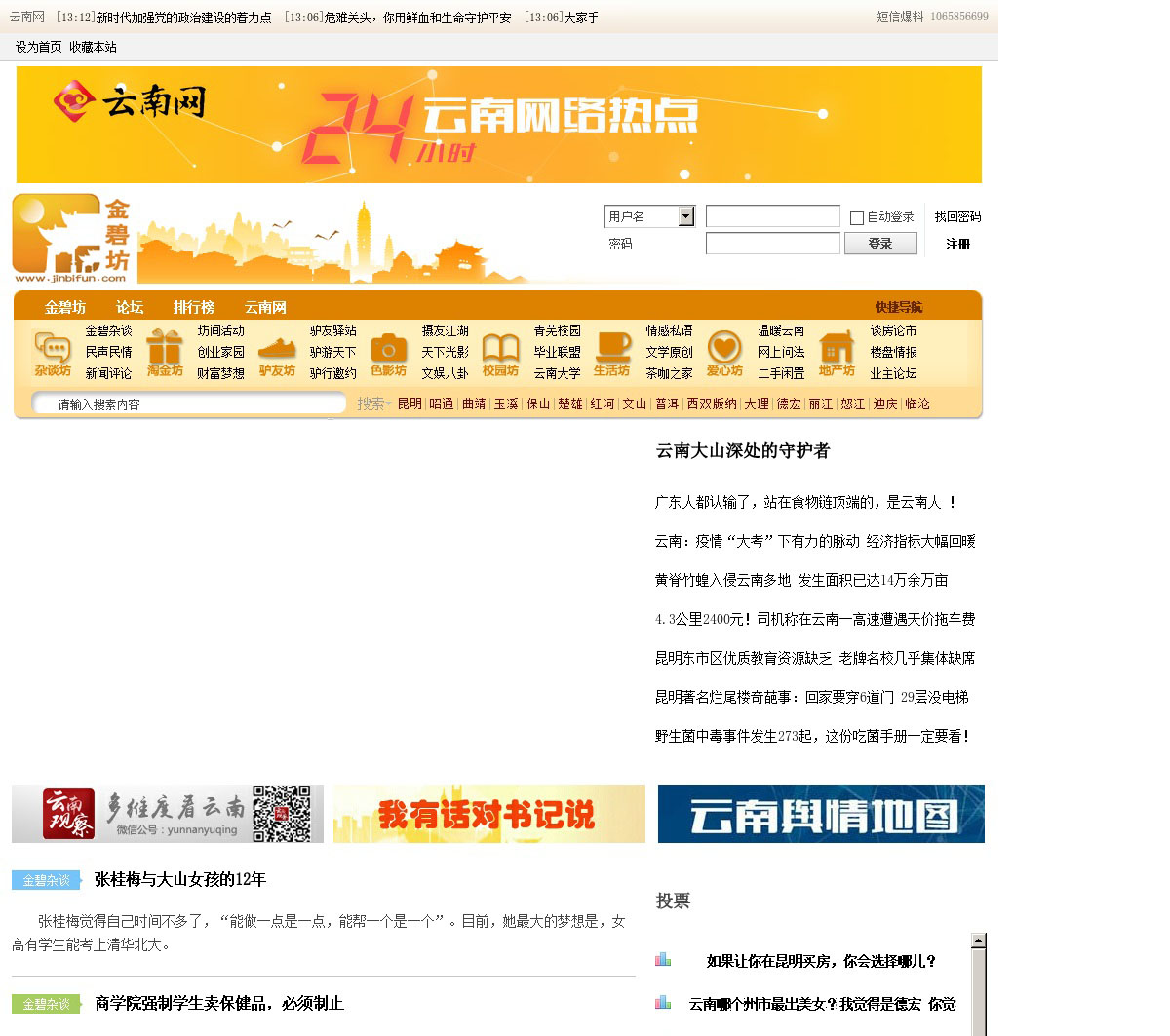Open the 爱心坊 heart icon
The image size is (1170, 1036).
point(724,353)
